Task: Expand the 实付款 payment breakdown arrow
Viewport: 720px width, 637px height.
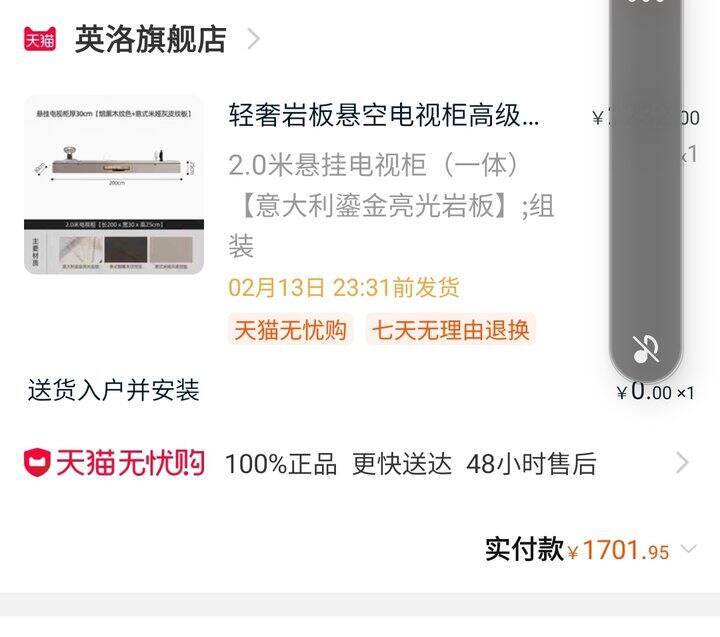Action: [x=689, y=549]
